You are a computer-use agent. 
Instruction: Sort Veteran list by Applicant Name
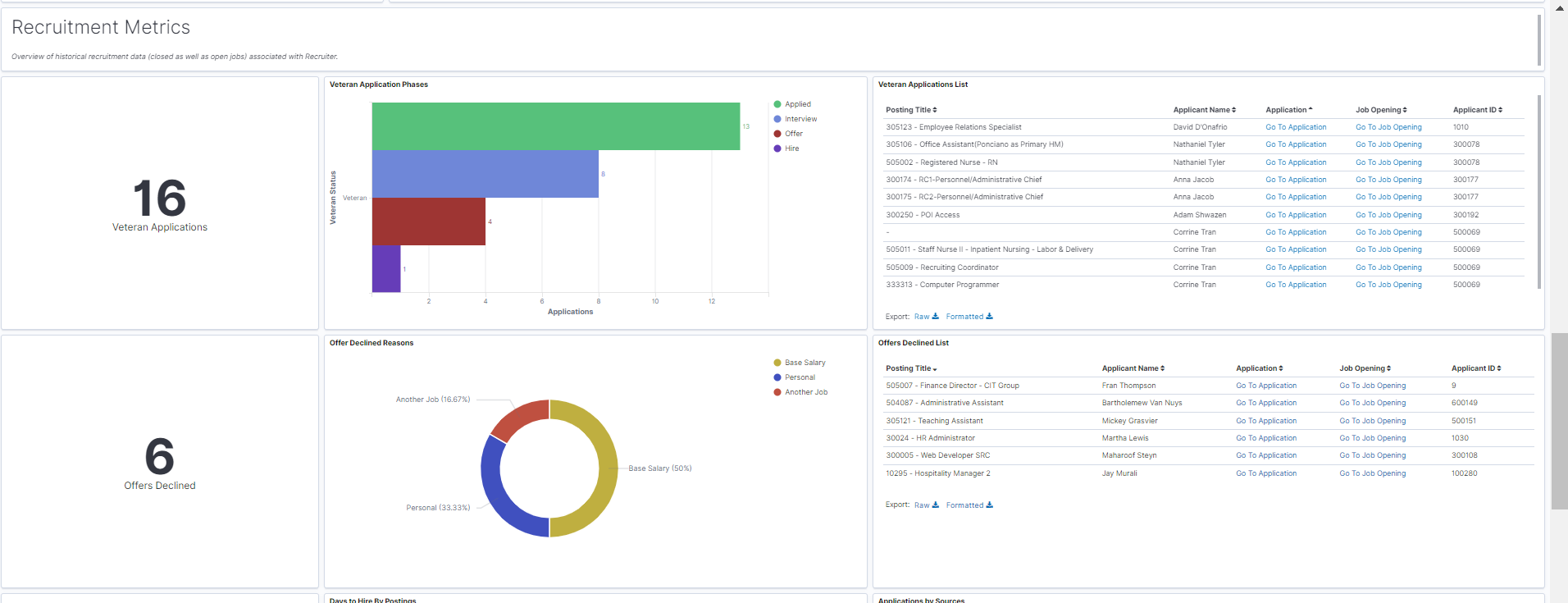pyautogui.click(x=1204, y=110)
